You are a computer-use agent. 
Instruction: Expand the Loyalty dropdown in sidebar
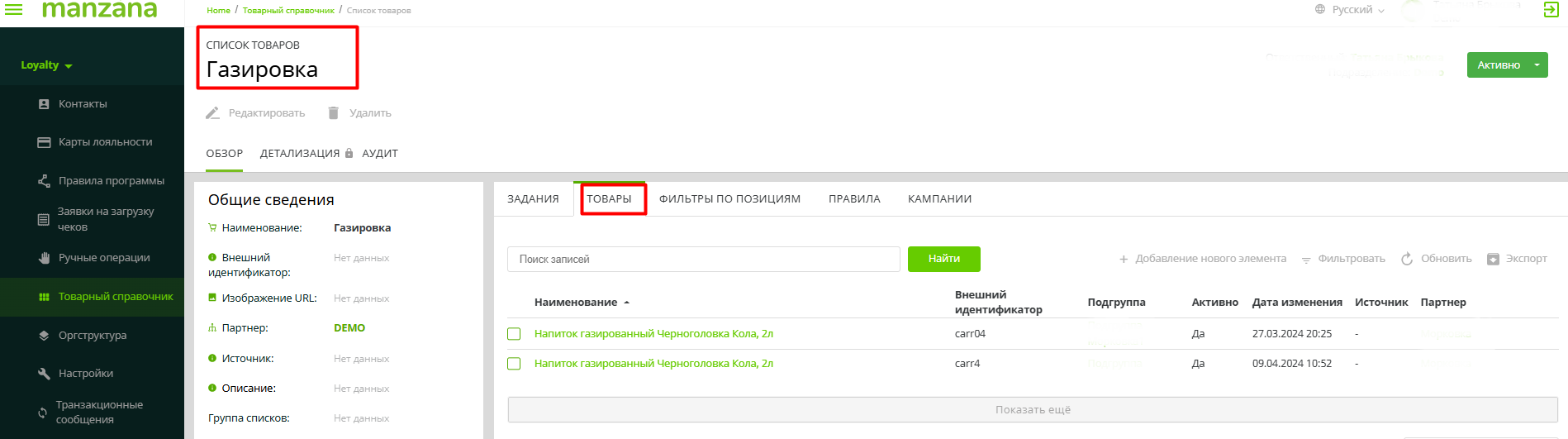click(47, 65)
